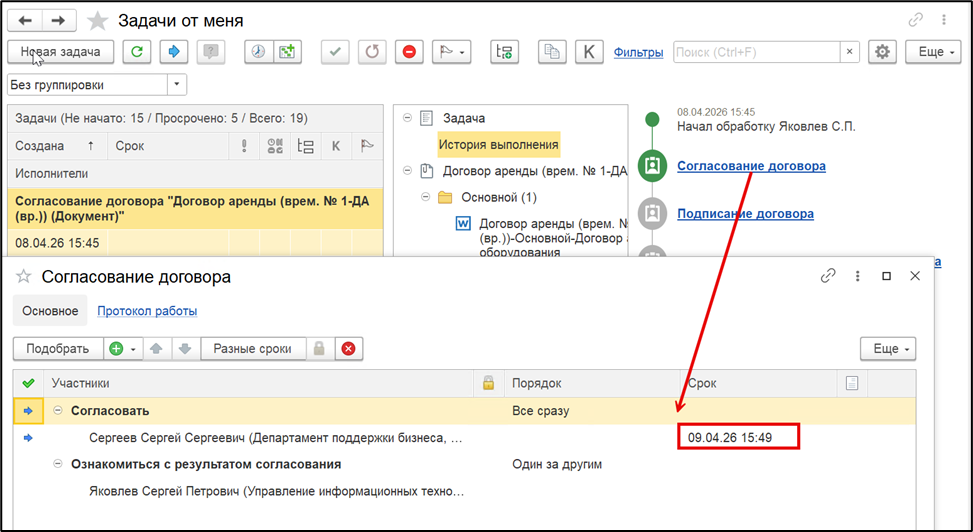Click the grey lock toolbar icon
The height and width of the screenshot is (532, 973).
pyautogui.click(x=320, y=349)
